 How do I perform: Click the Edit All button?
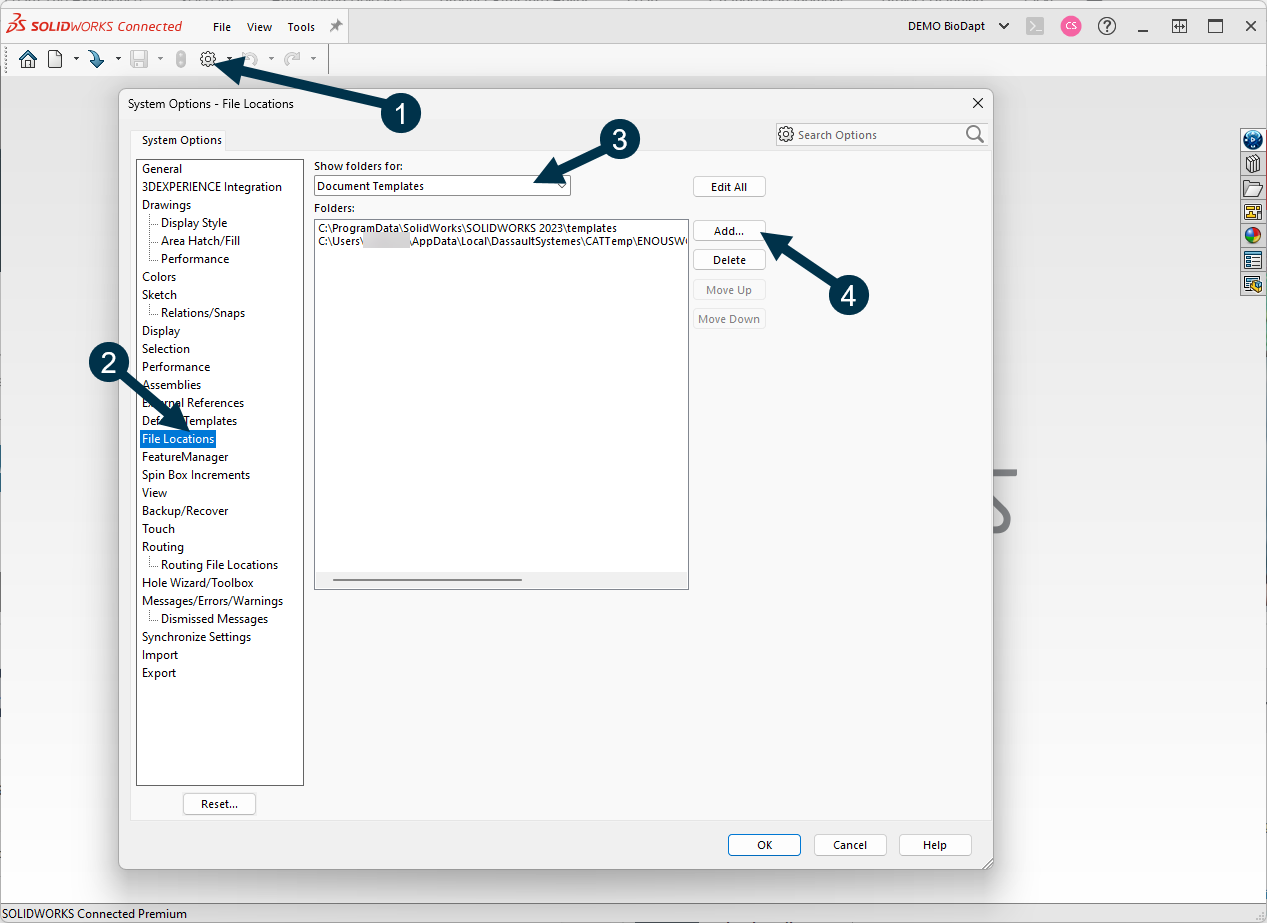click(729, 187)
